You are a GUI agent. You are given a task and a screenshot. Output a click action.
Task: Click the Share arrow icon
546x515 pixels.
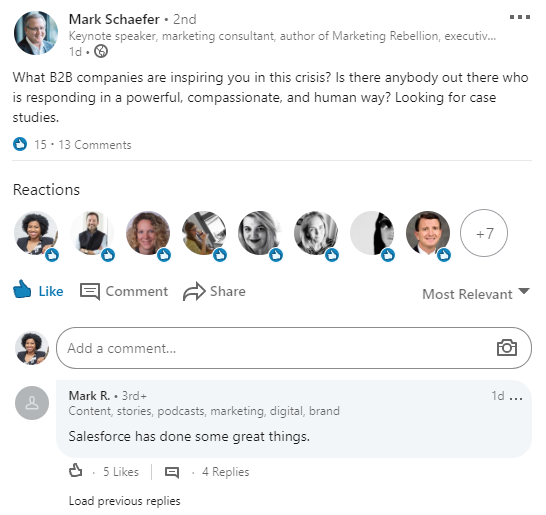[194, 291]
